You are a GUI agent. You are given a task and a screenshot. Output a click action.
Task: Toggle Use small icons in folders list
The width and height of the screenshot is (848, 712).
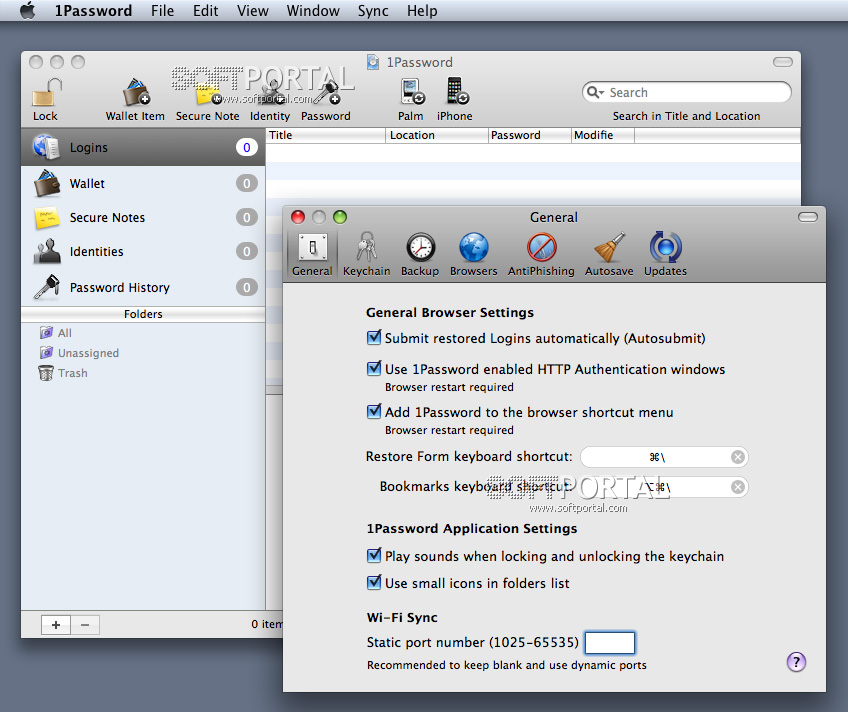click(374, 583)
